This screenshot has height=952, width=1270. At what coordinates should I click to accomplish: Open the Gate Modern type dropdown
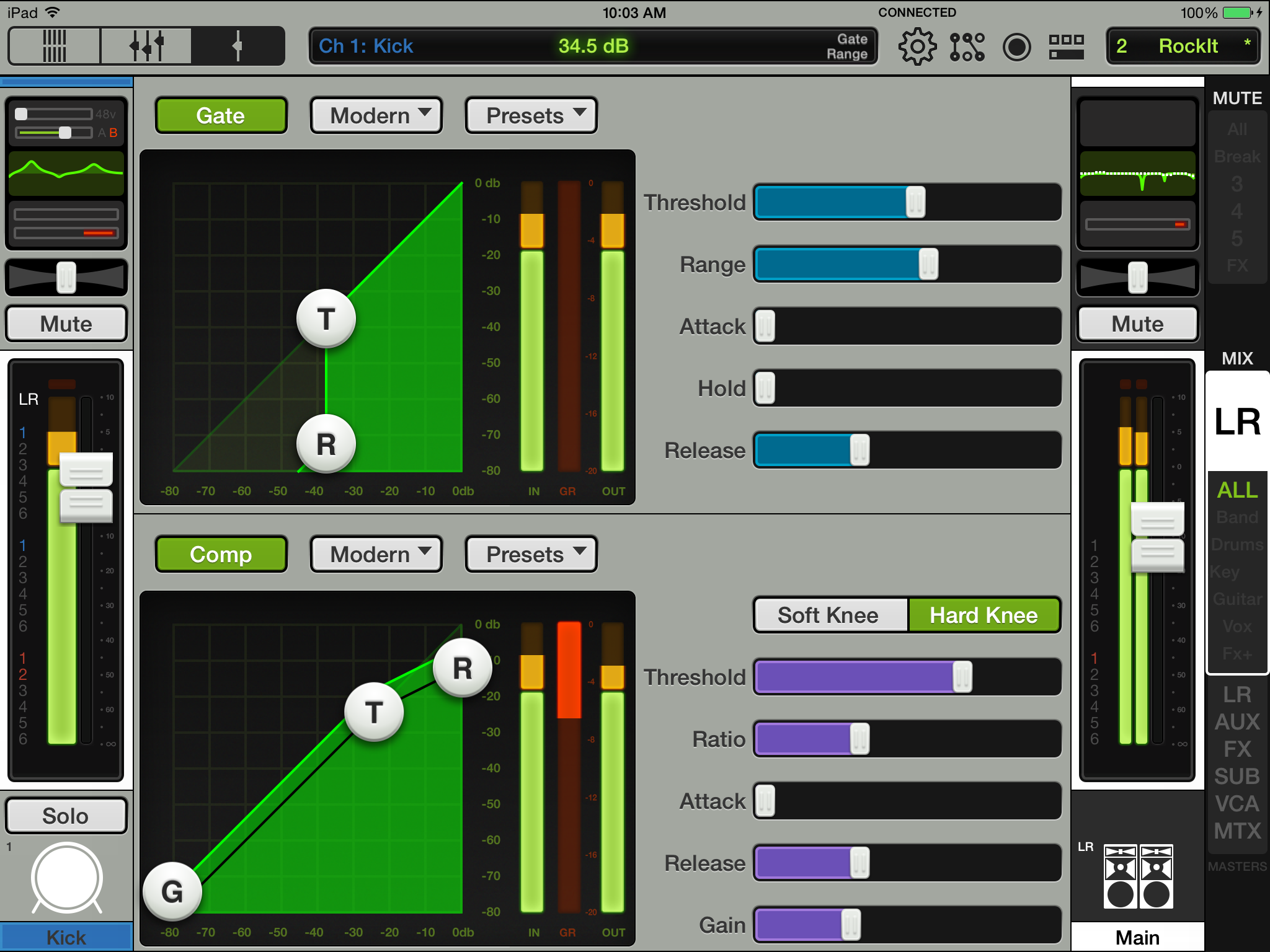(376, 115)
